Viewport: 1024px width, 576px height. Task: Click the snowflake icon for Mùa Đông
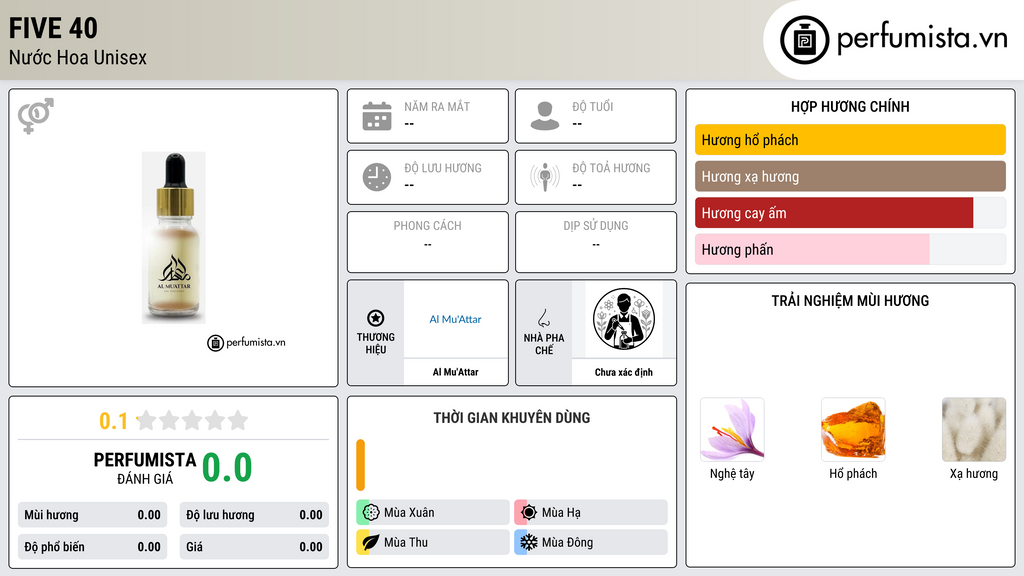click(x=529, y=542)
